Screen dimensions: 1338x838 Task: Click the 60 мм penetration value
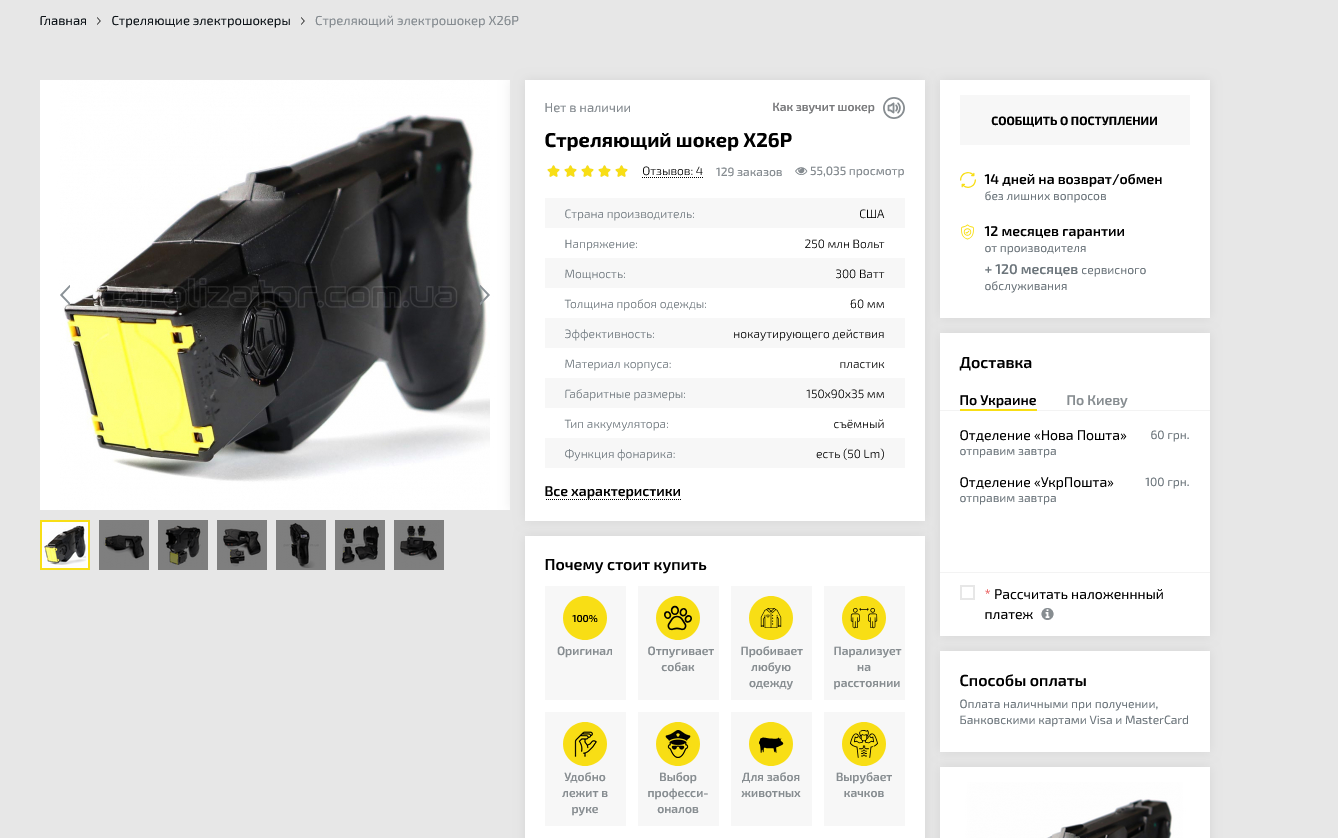[867, 304]
